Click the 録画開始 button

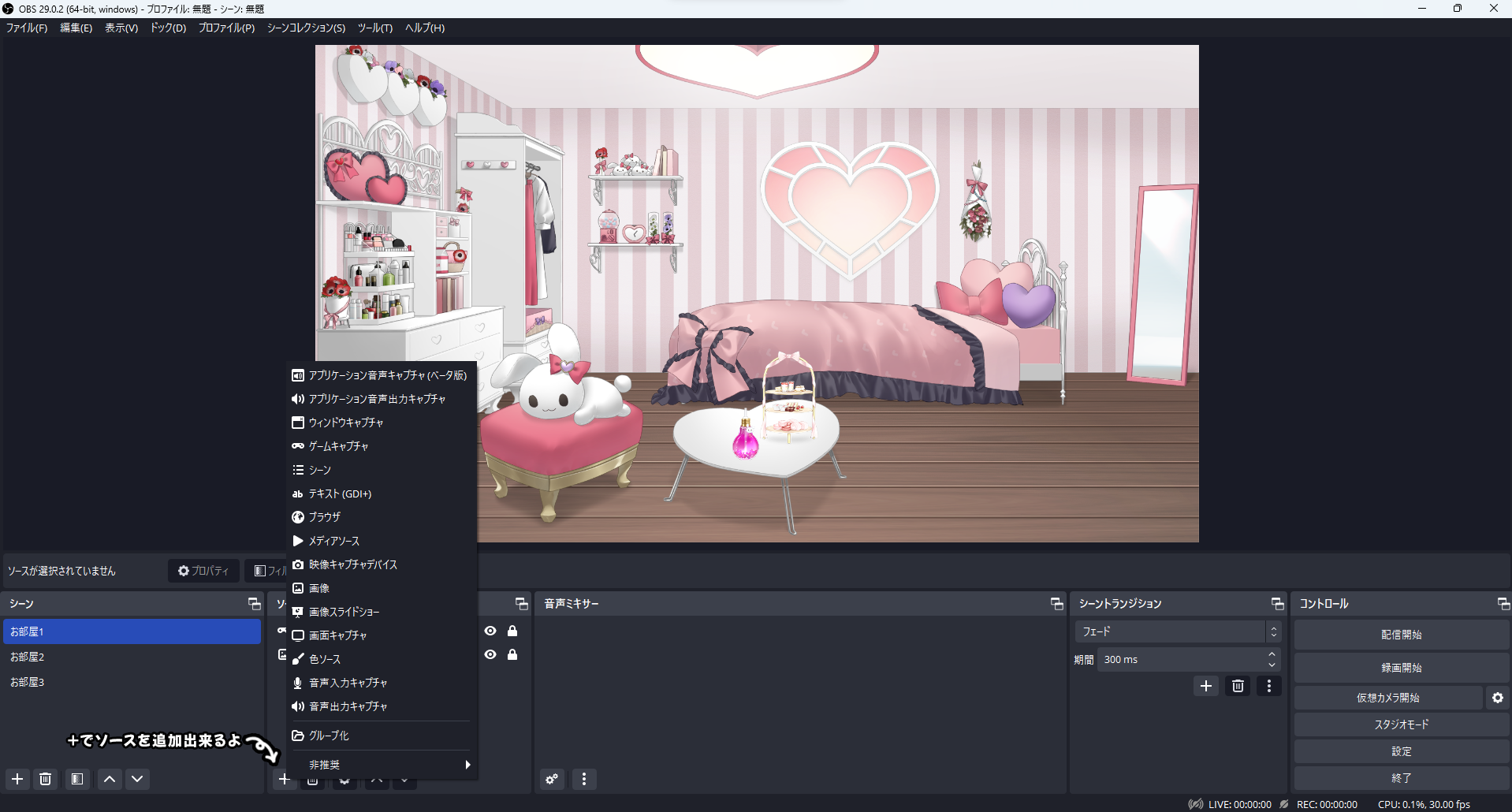point(1401,668)
